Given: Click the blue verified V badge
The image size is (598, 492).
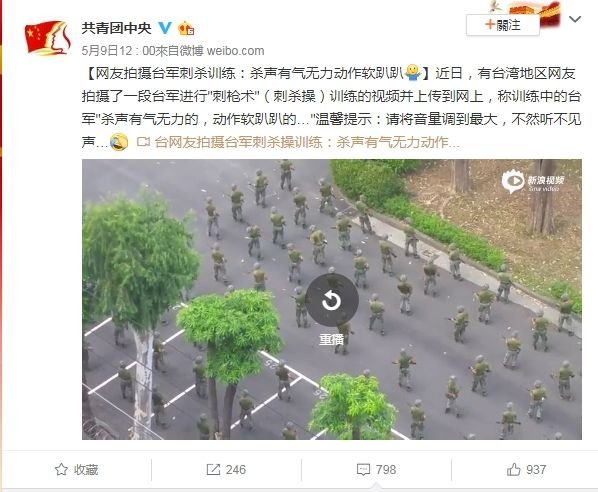Looking at the screenshot, I should click(165, 27).
